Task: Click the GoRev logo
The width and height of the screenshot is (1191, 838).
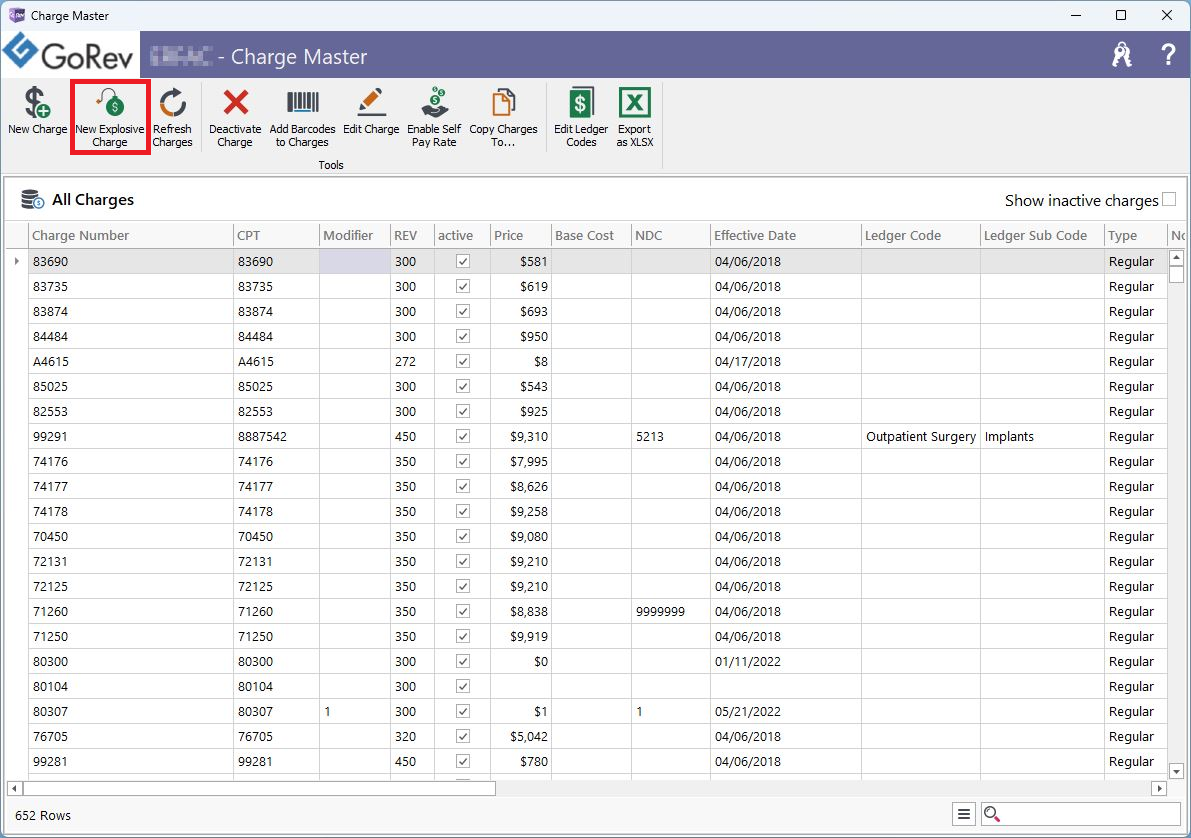Action: tap(69, 54)
